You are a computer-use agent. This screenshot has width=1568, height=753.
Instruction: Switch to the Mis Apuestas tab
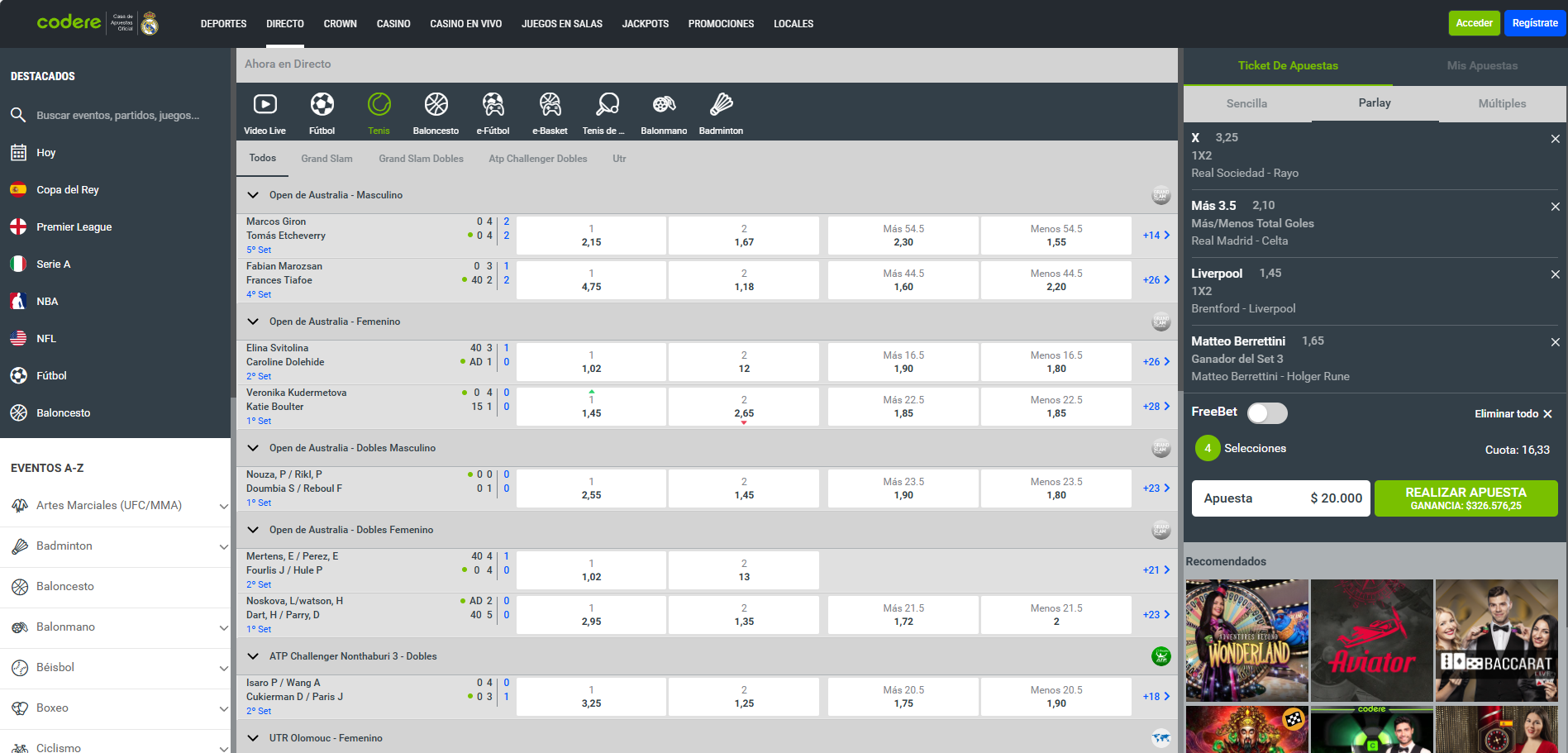1481,66
